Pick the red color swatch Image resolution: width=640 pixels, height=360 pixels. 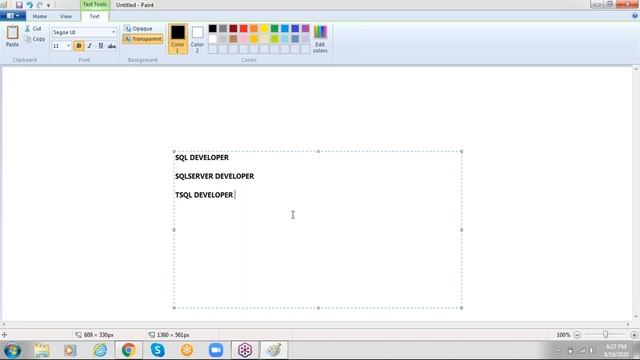(x=244, y=28)
